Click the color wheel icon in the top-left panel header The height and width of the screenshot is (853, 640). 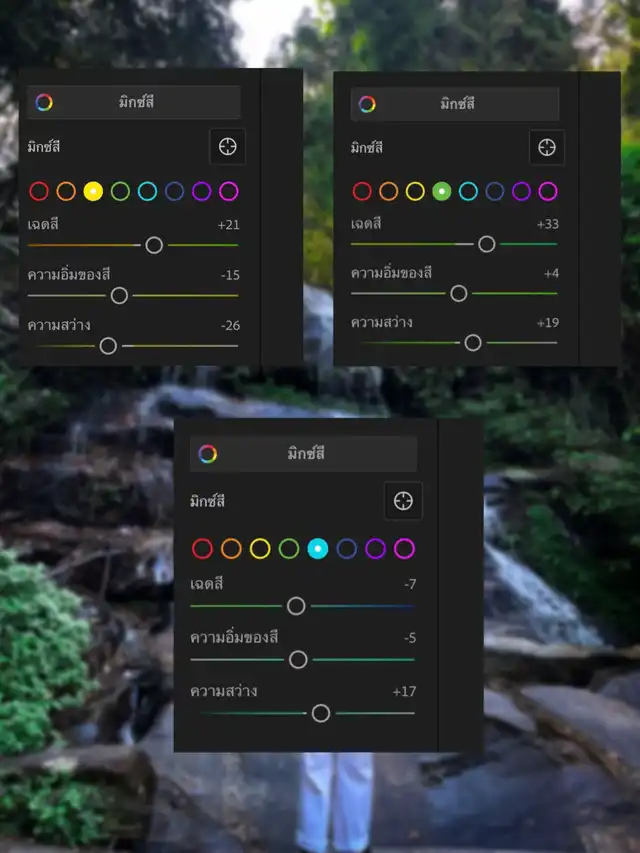[43, 102]
